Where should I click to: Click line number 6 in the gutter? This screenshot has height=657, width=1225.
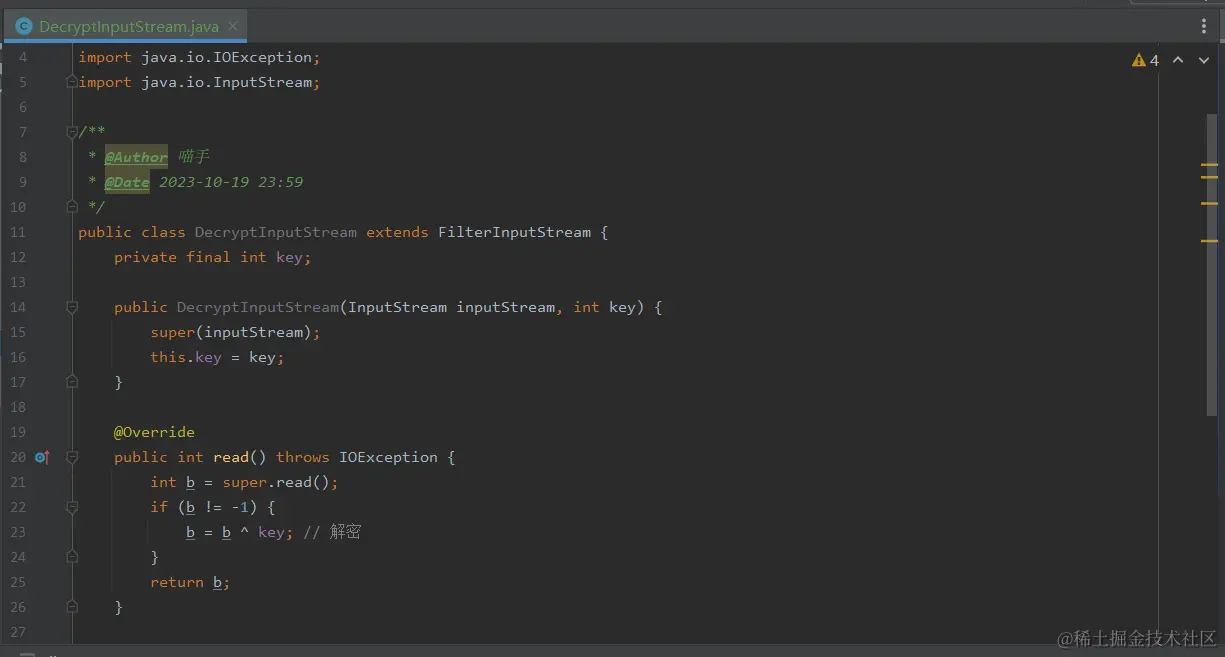[22, 107]
